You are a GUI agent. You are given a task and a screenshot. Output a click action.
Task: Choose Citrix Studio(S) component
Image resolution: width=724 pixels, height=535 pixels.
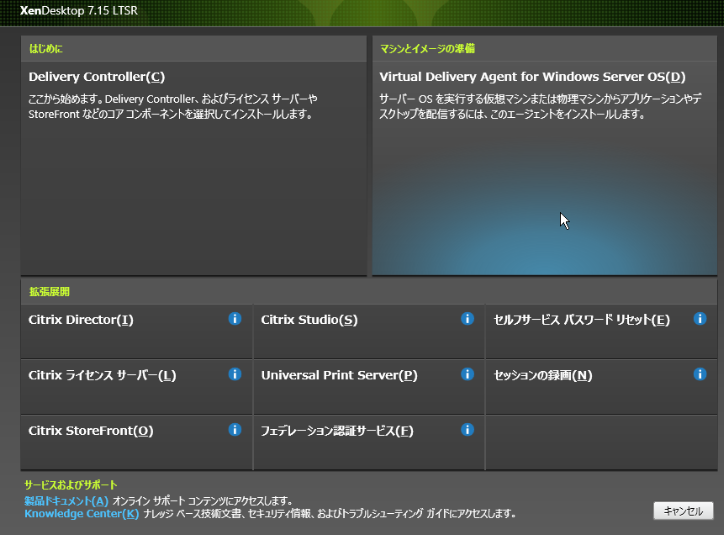tap(369, 331)
